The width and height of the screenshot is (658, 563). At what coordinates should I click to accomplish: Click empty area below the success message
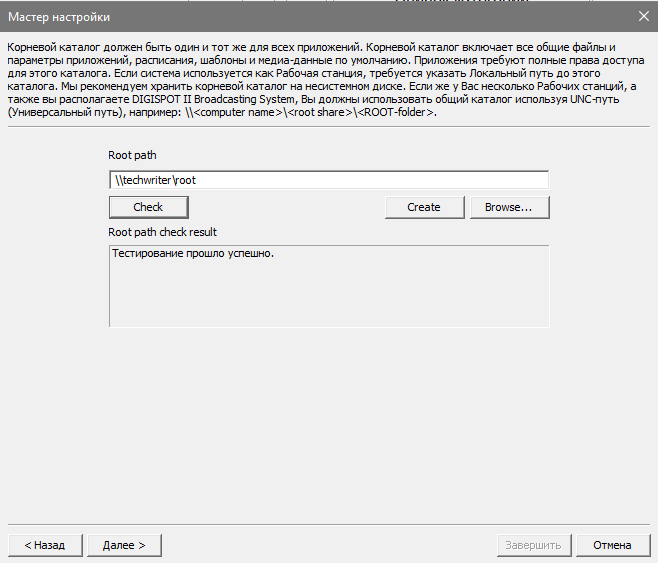point(328,298)
